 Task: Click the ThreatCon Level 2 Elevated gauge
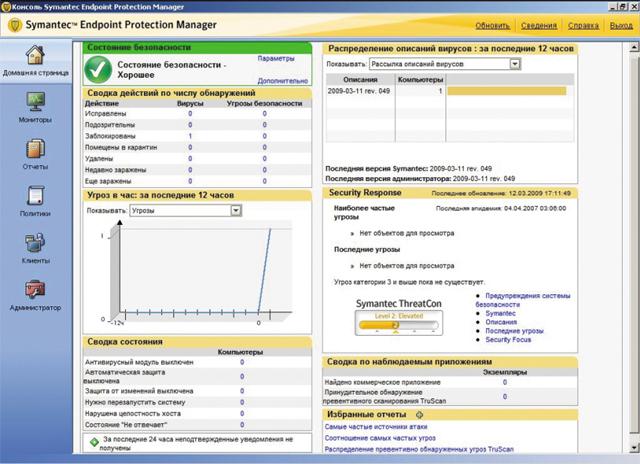398,323
